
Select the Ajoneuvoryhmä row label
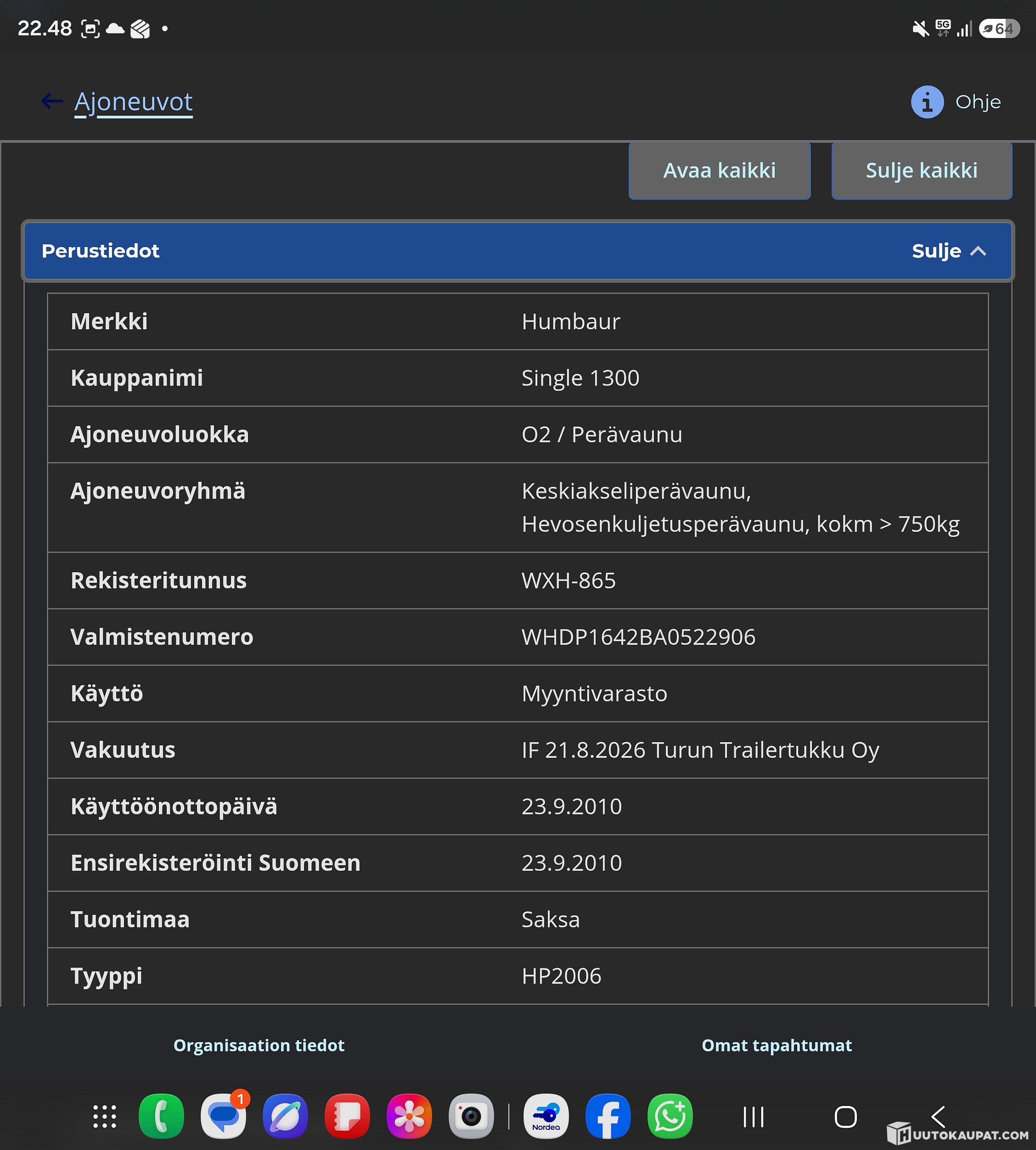click(x=158, y=491)
